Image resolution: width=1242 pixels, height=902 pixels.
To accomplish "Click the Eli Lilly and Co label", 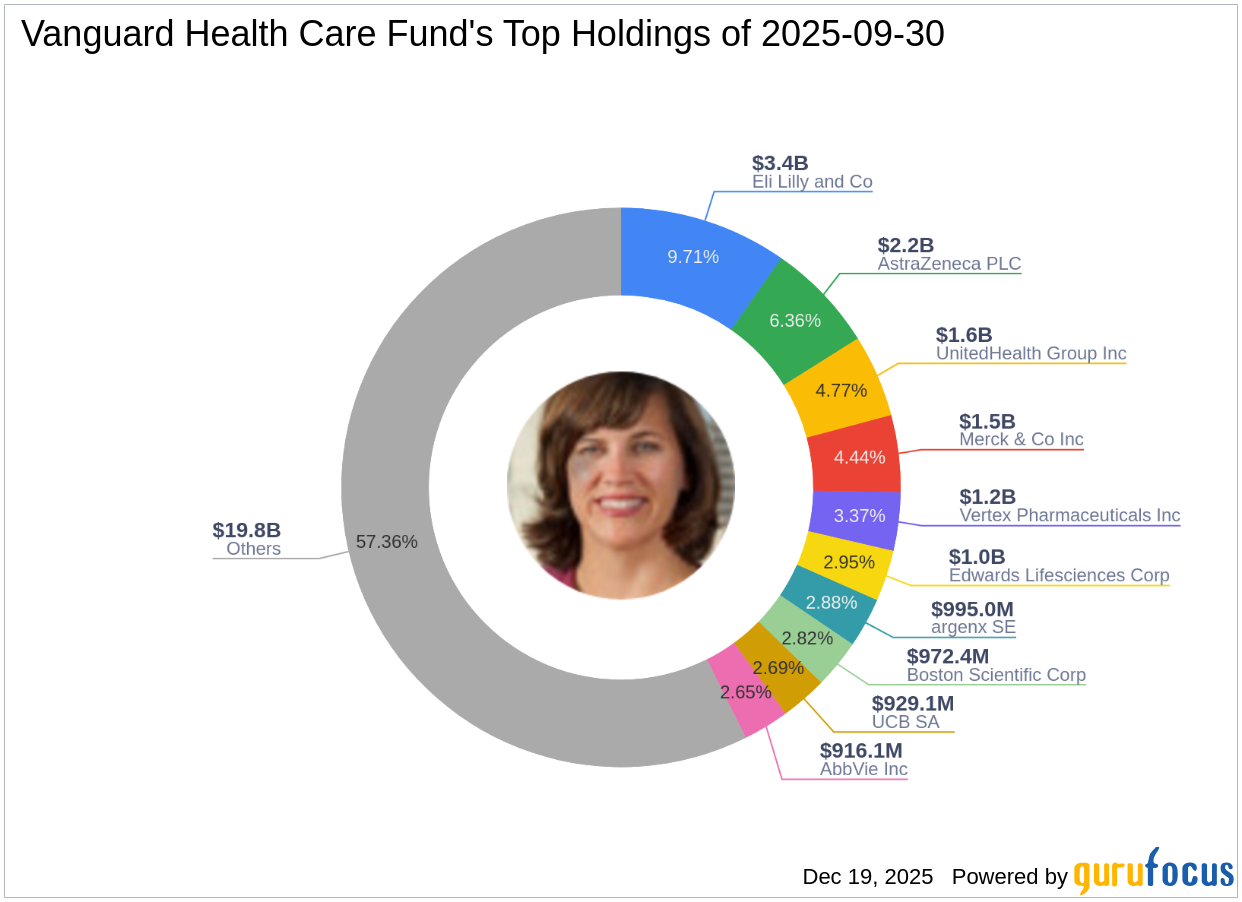I will click(812, 182).
